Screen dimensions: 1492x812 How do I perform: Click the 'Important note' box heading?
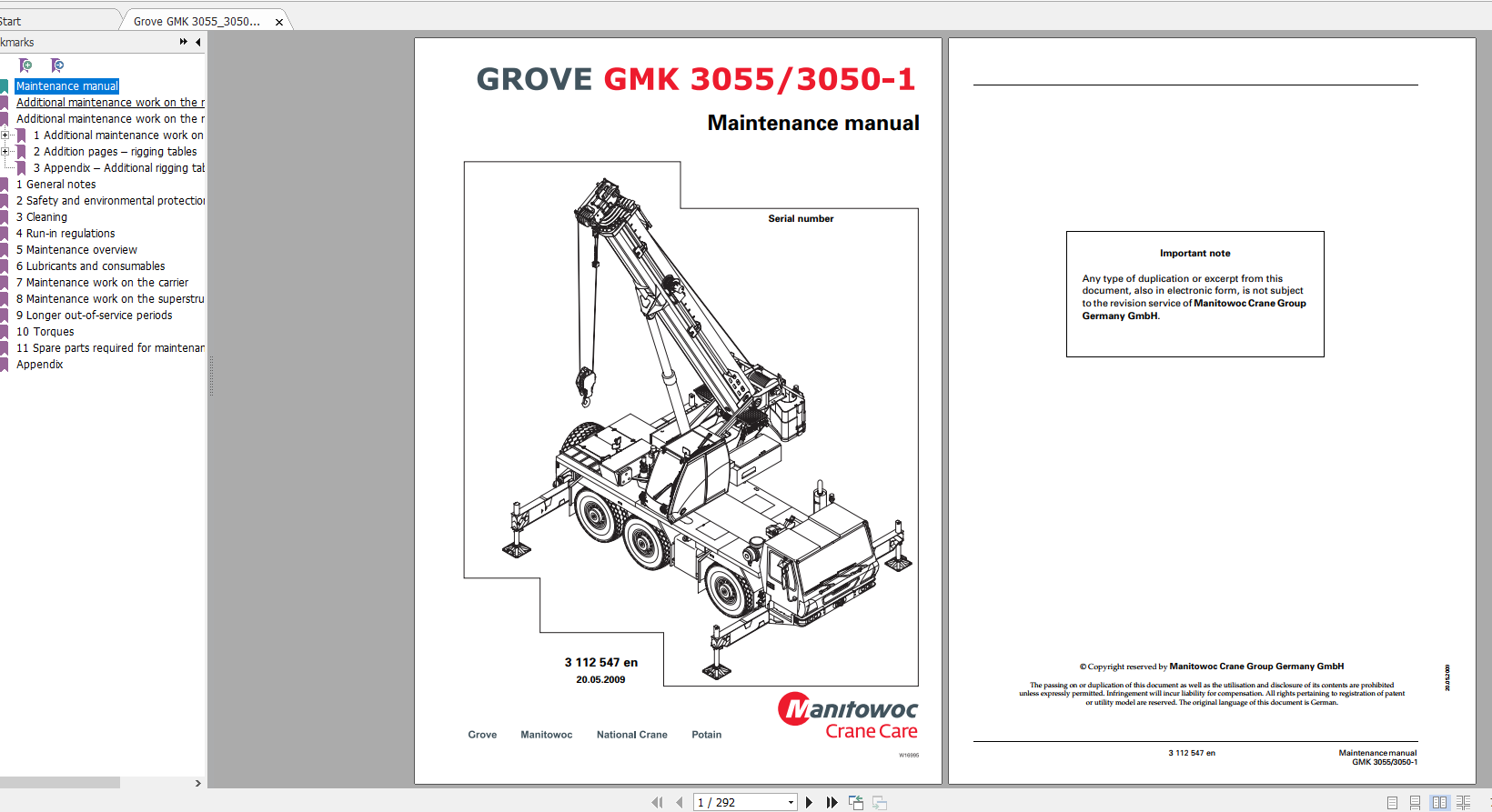coord(1195,254)
